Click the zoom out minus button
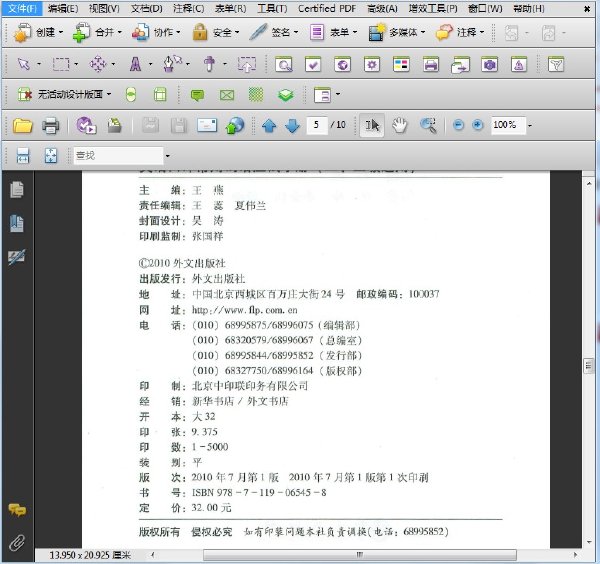The image size is (600, 564). 458,125
